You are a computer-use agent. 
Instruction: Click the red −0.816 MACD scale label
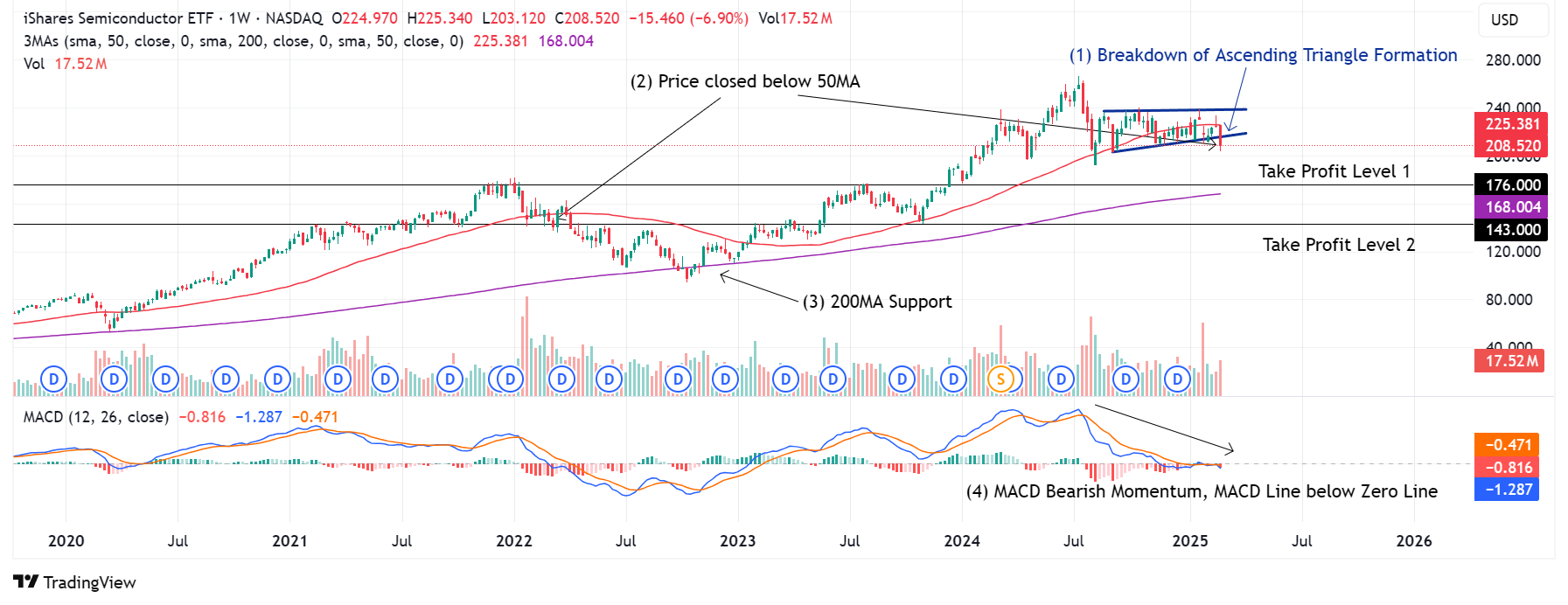(x=1507, y=468)
